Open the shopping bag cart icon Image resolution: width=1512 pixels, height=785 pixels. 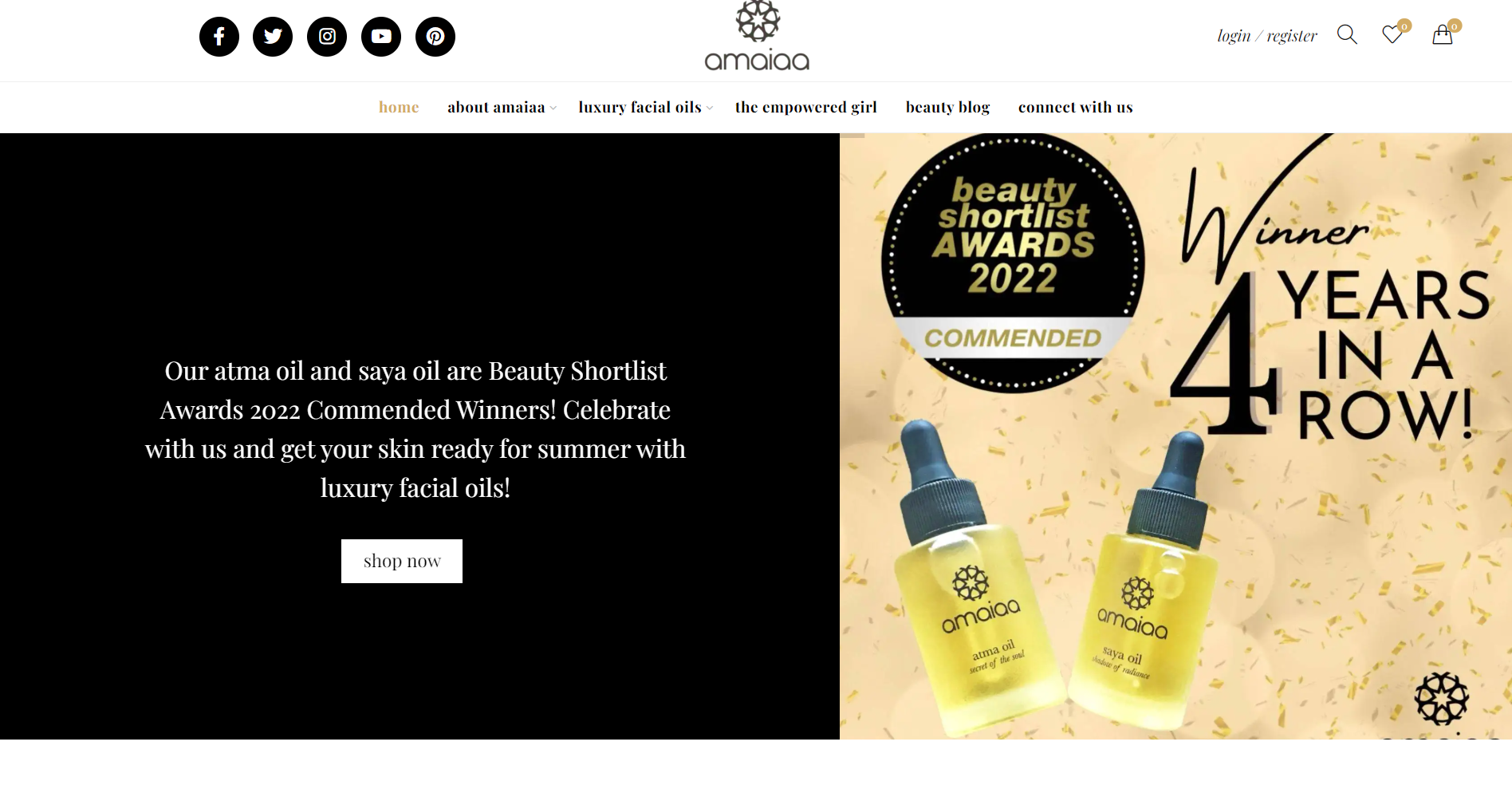coord(1443,34)
